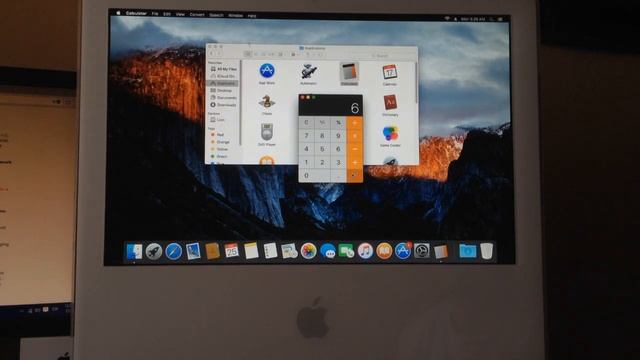
Task: Open the Chess app in Finder
Action: tap(267, 102)
